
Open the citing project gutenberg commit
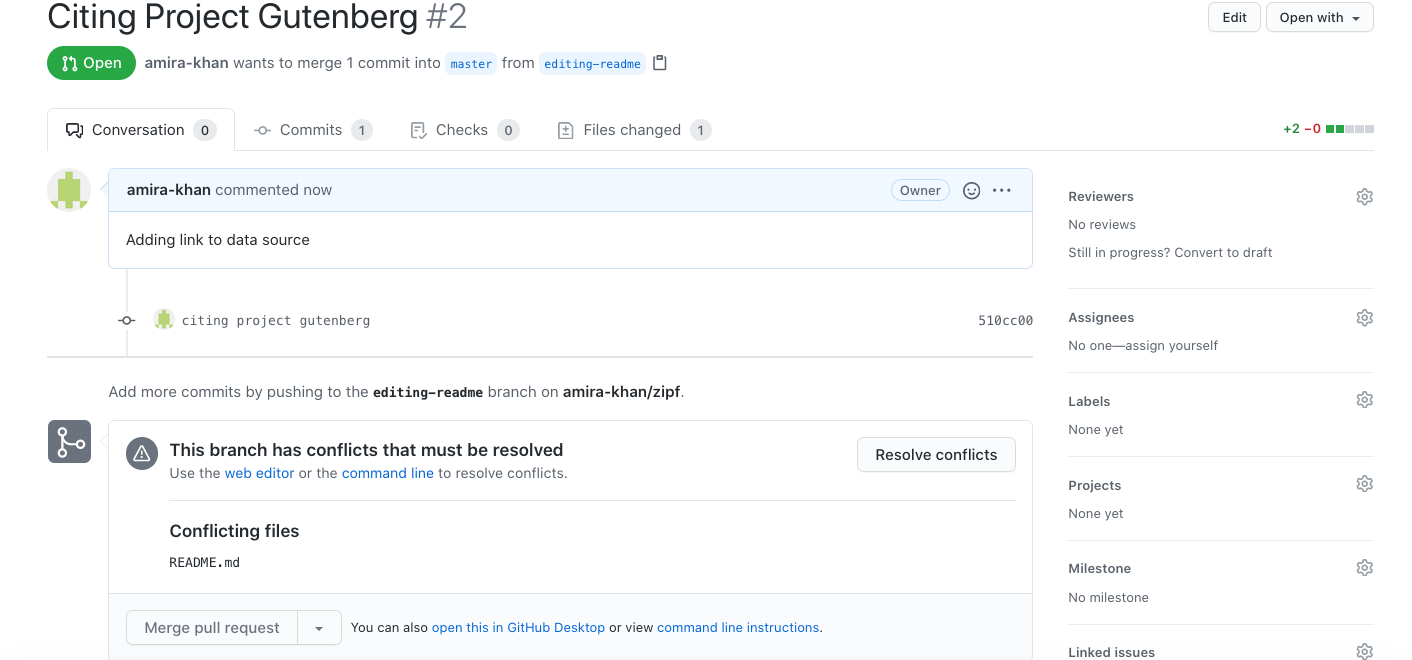pos(276,321)
